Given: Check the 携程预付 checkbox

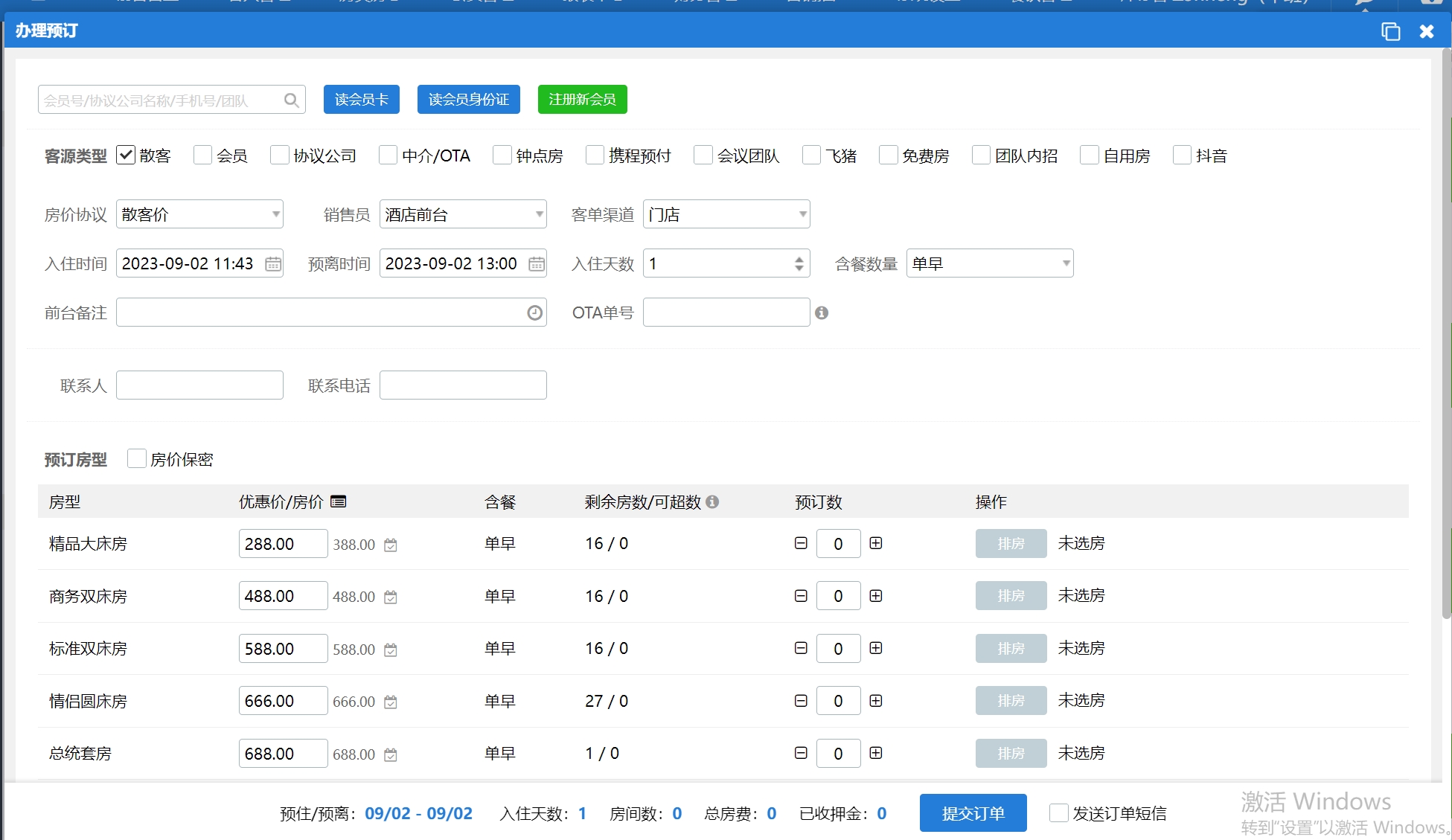Looking at the screenshot, I should point(595,155).
